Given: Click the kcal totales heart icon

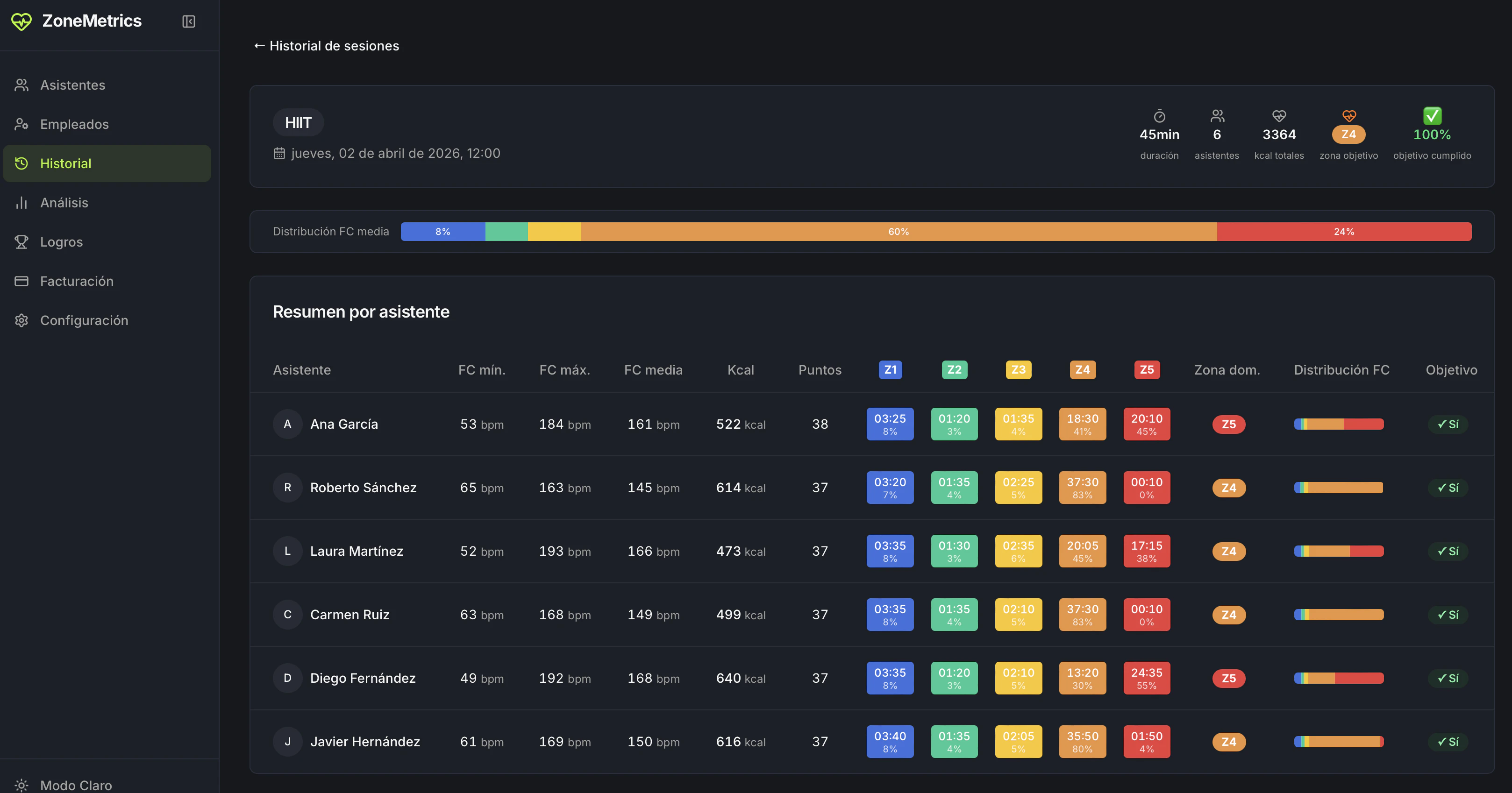Looking at the screenshot, I should coord(1279,115).
